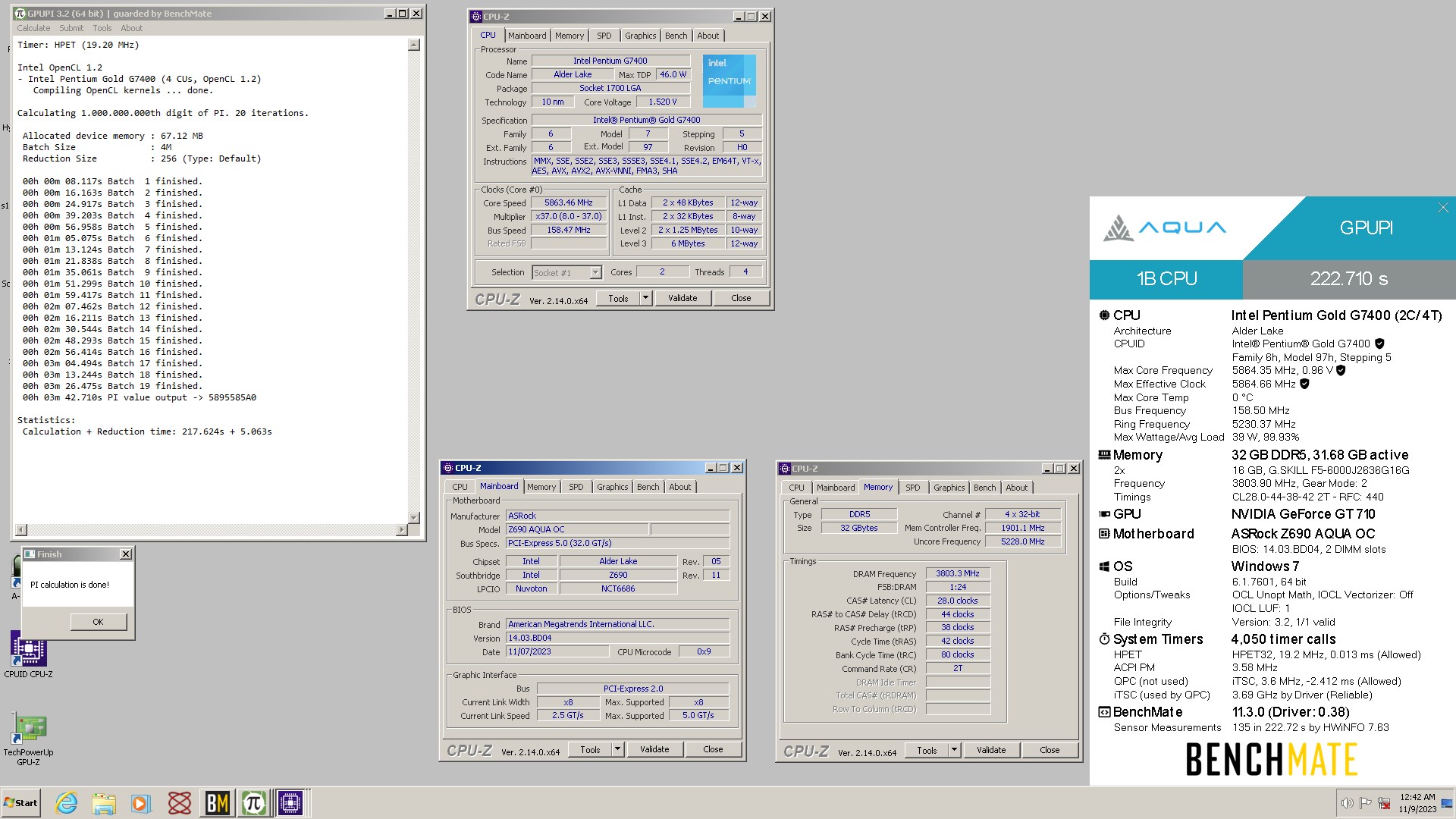Click Close button in Memory CPU-Z window
This screenshot has height=819, width=1456.
(x=1050, y=750)
